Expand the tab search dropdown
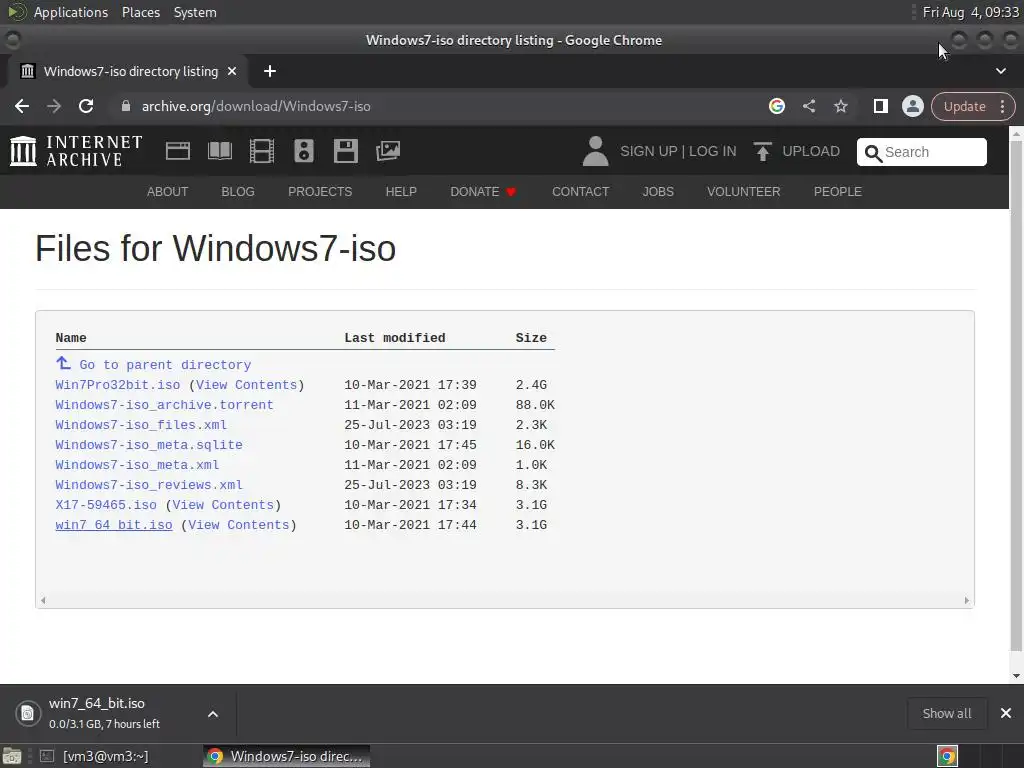The image size is (1024, 768). tap(1000, 71)
